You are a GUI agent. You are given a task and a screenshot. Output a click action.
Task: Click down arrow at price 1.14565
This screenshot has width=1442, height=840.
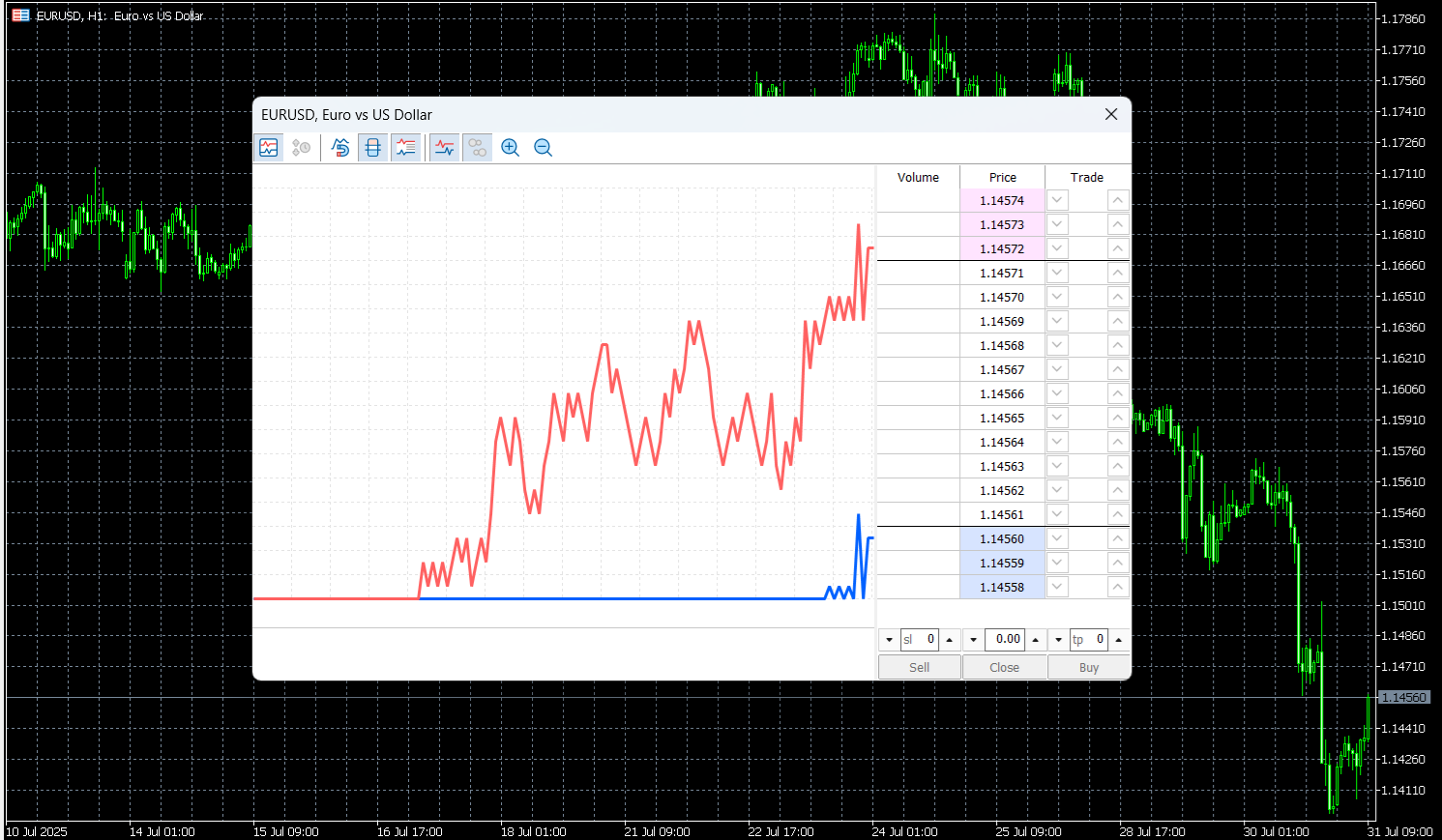1057,418
